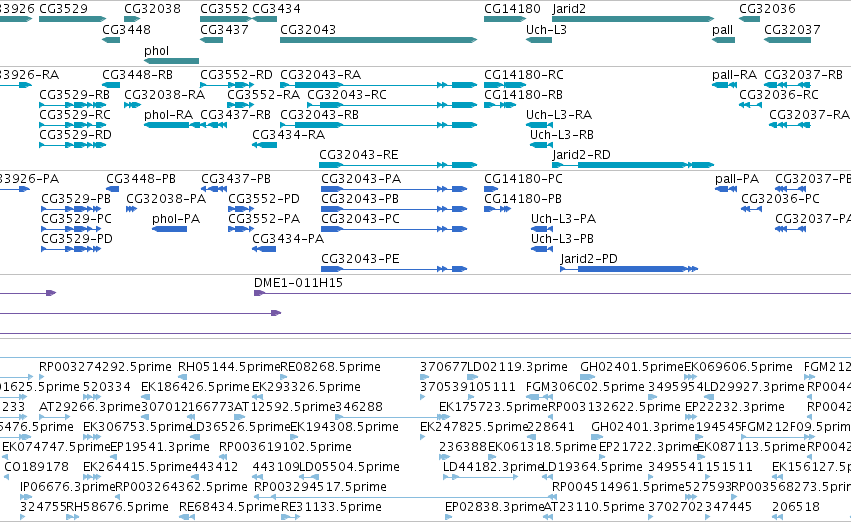Open protein CG32036-PC
The width and height of the screenshot is (851, 522).
coord(780,199)
